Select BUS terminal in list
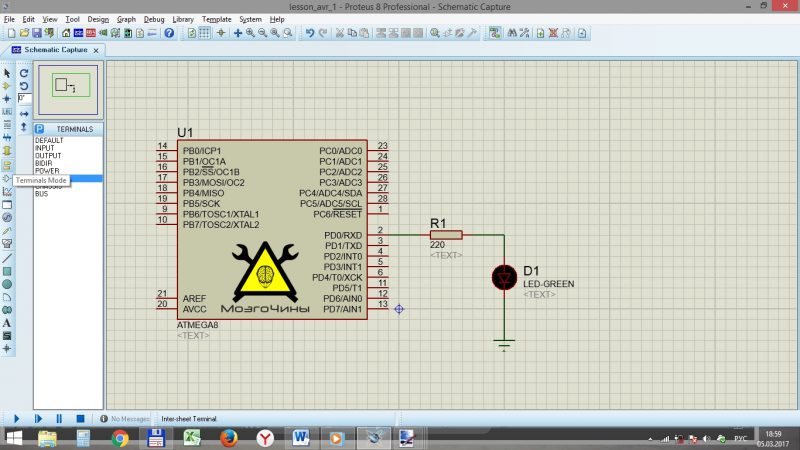800x450 pixels. (x=41, y=194)
